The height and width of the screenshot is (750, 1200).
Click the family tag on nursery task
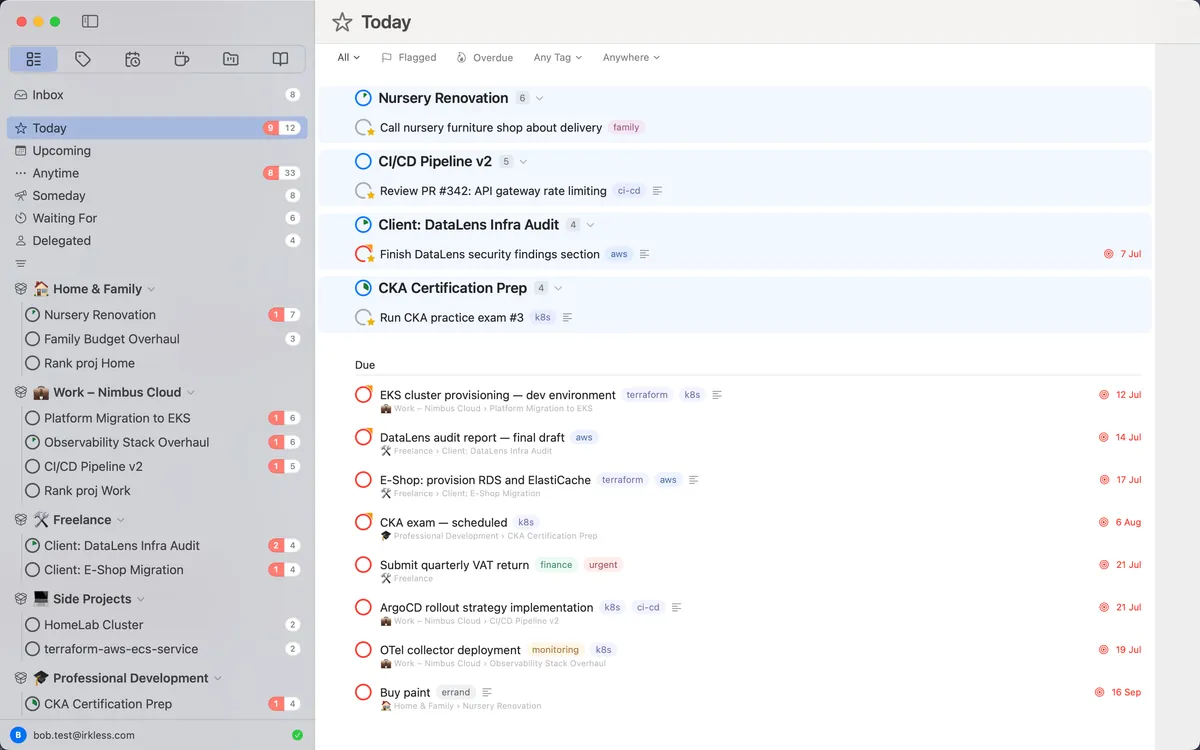(x=626, y=128)
